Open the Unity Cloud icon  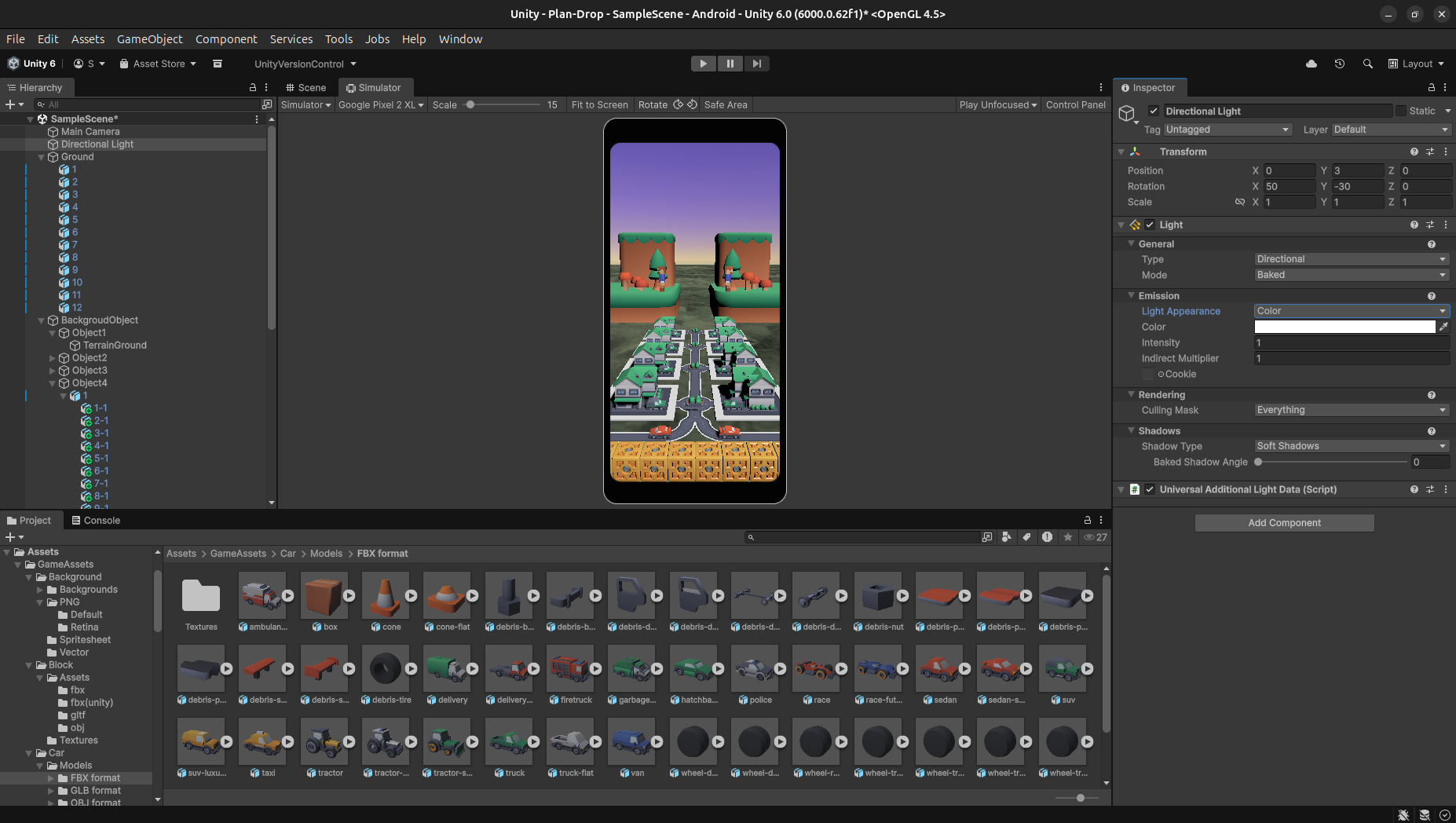coord(1311,64)
